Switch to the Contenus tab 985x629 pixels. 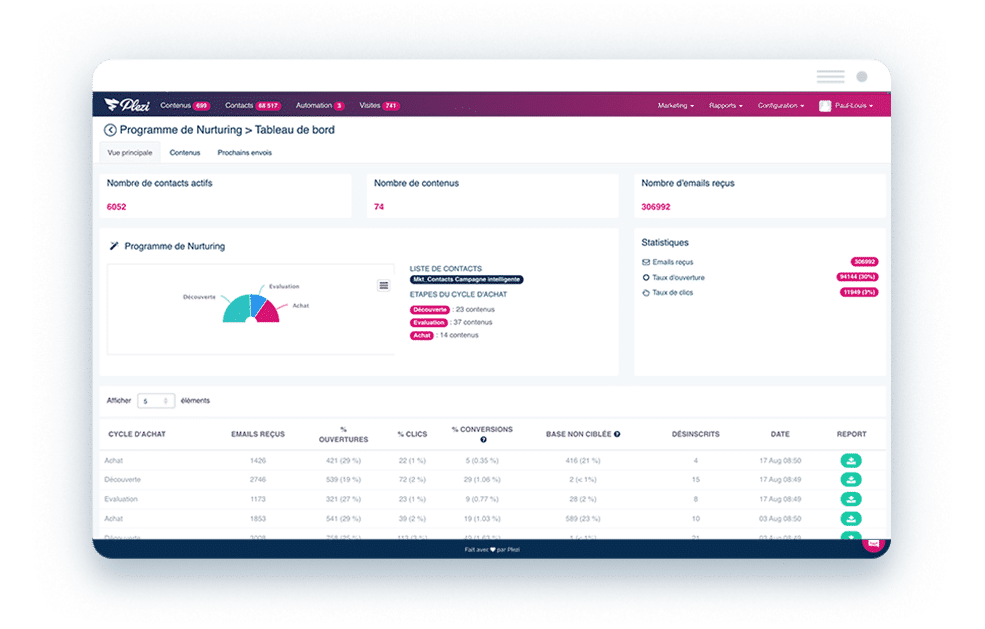point(185,153)
